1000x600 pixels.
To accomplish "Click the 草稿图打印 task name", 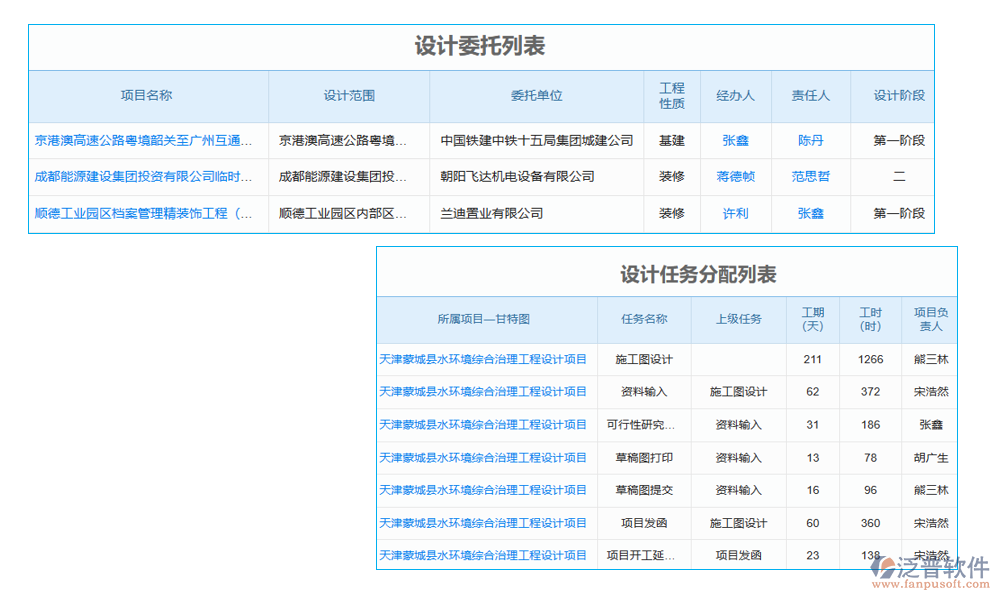I will (644, 458).
